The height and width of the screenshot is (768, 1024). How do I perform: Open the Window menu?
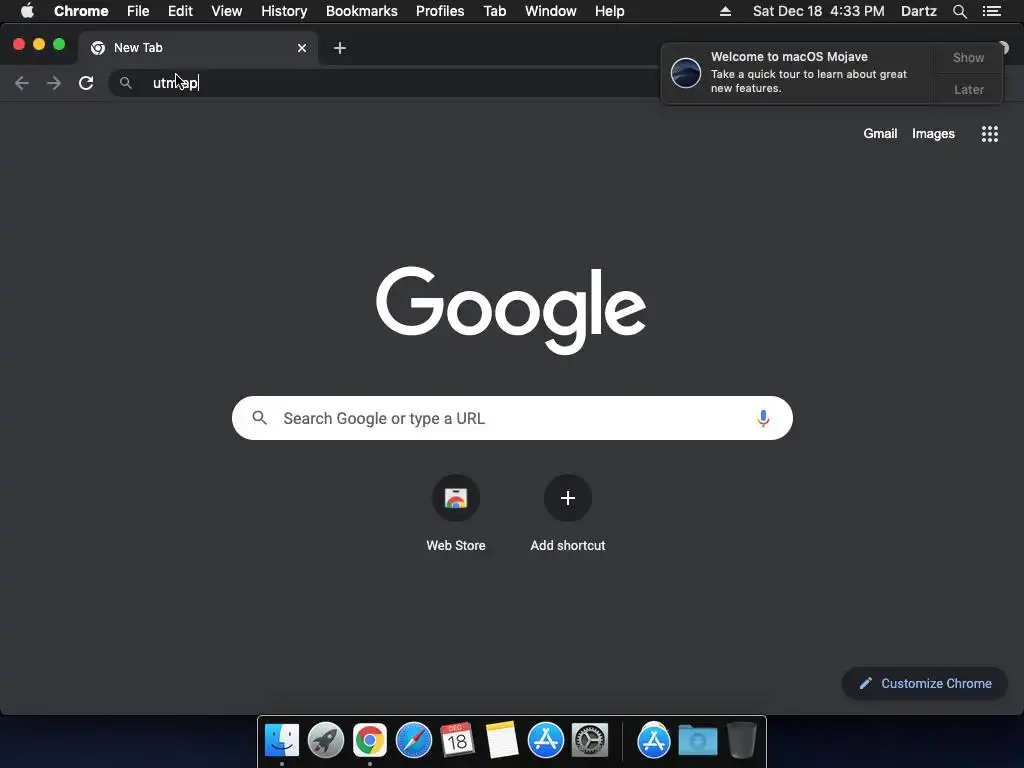[551, 11]
